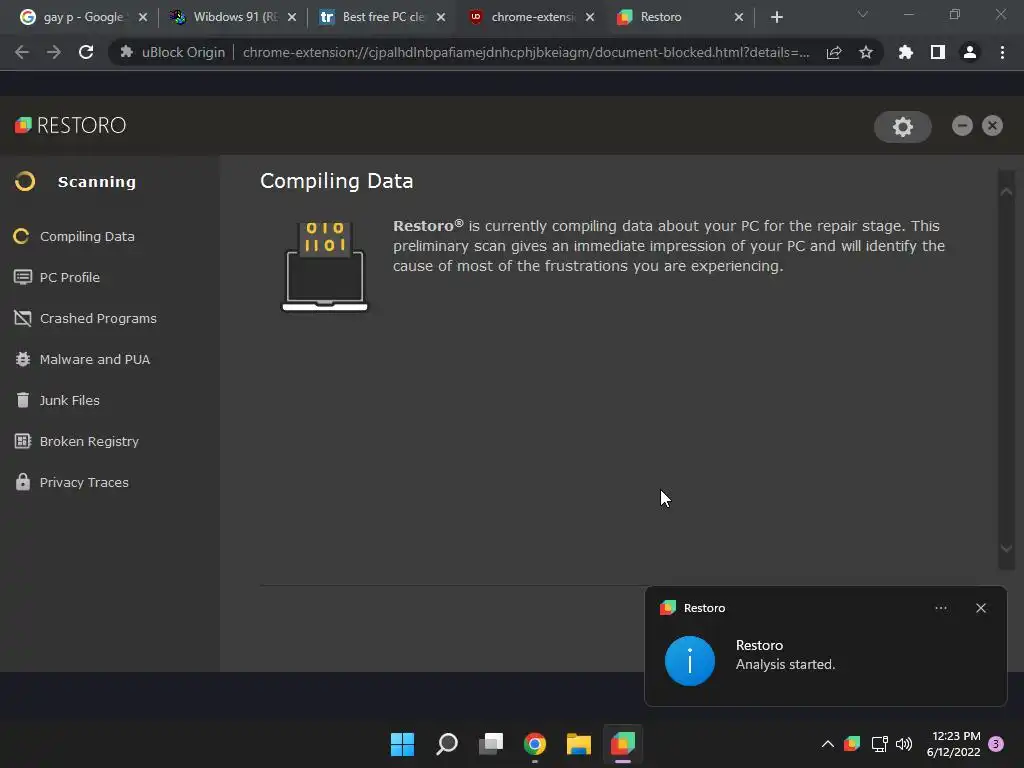This screenshot has width=1024, height=768.
Task: Dismiss the Restoro notification toast
Action: click(980, 608)
